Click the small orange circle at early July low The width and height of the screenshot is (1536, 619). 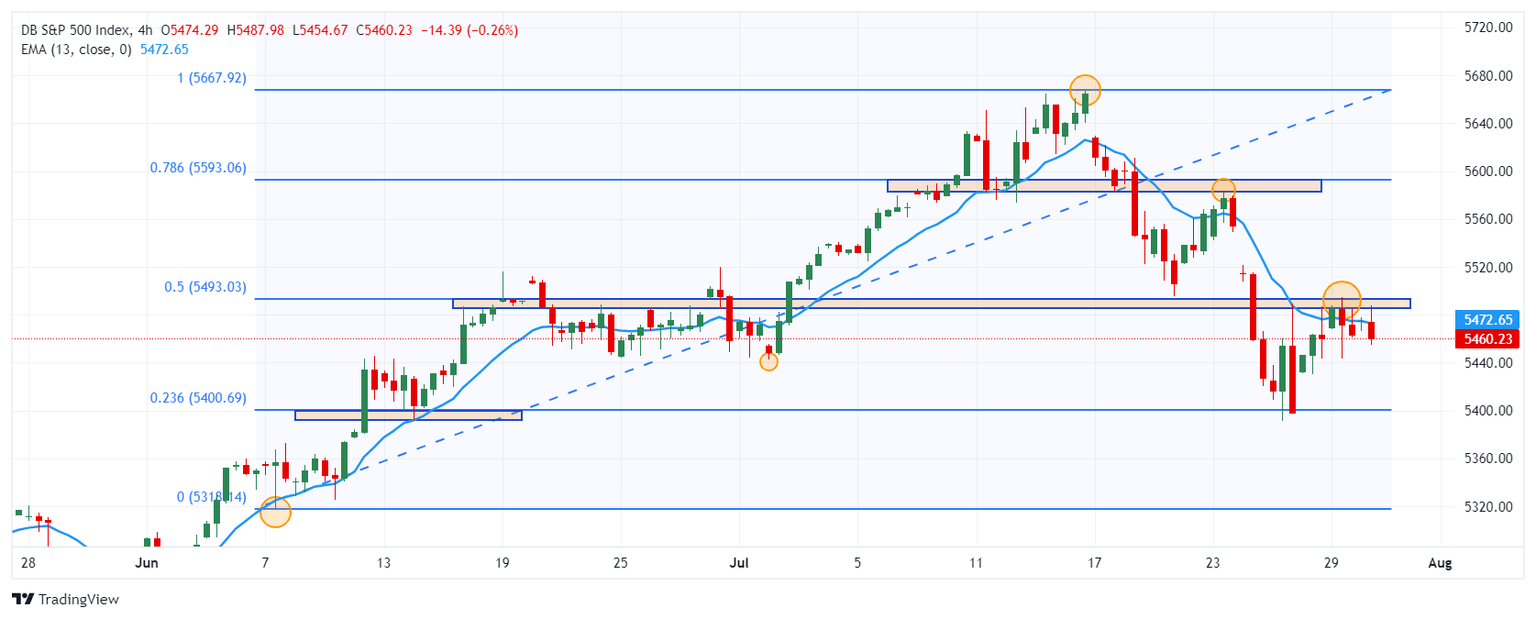tap(768, 362)
